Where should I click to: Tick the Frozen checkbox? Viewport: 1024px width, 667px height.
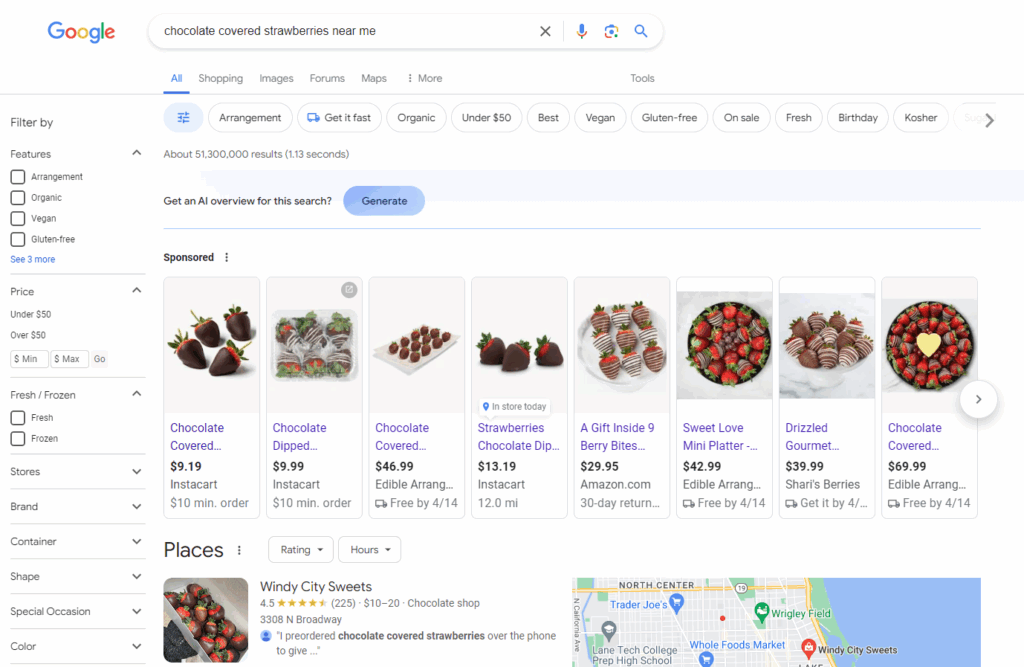tap(18, 439)
